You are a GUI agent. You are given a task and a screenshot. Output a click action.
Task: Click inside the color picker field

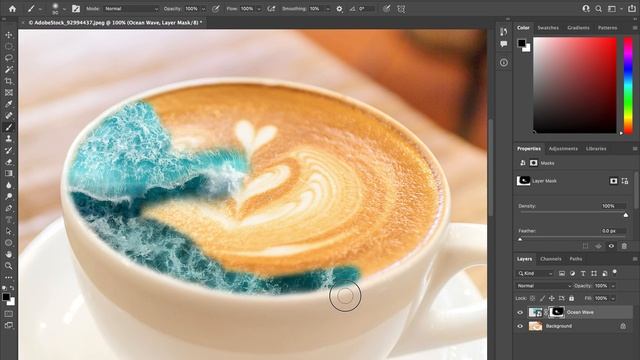[575, 85]
